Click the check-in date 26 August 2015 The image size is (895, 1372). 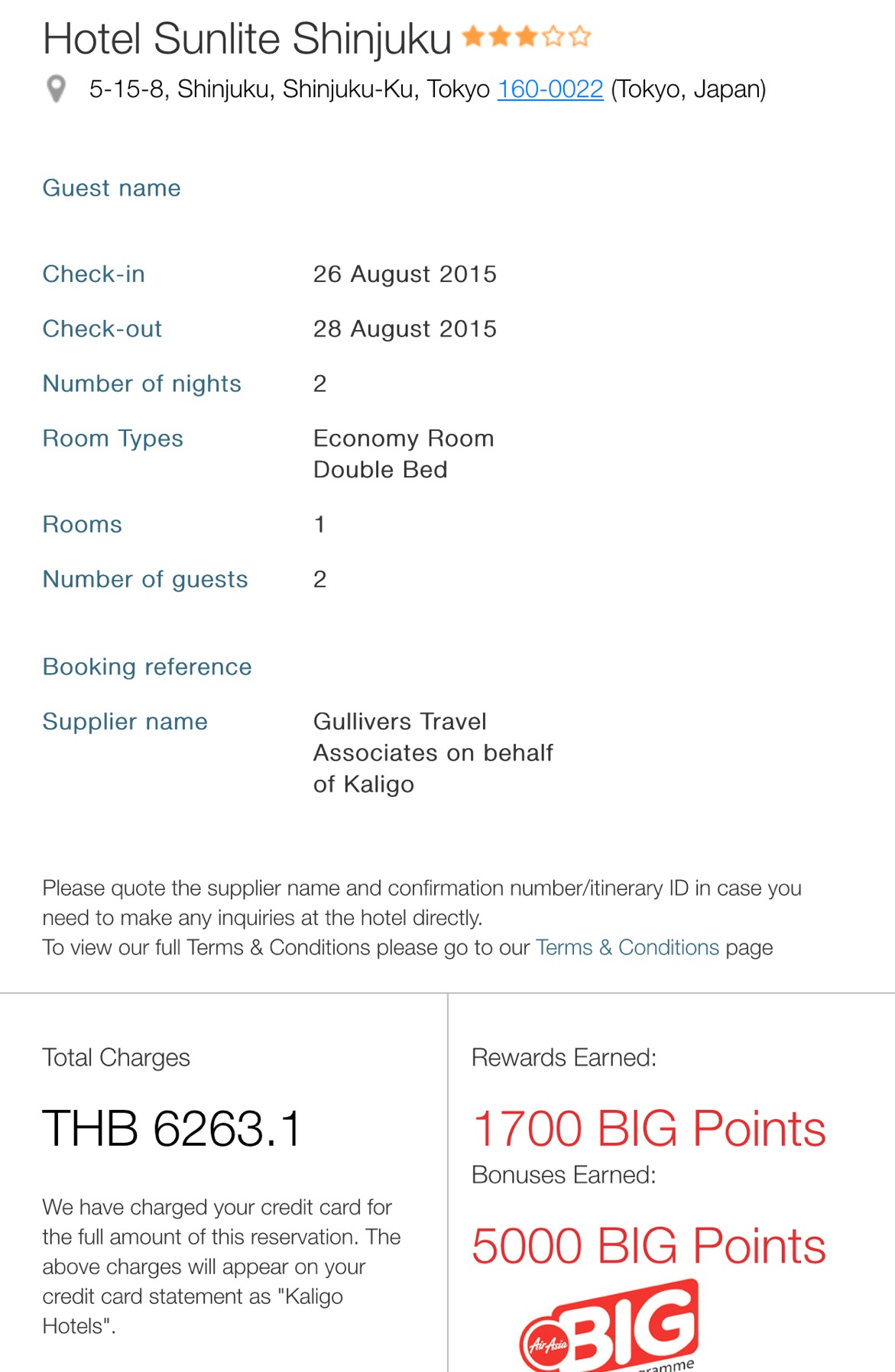pos(404,274)
